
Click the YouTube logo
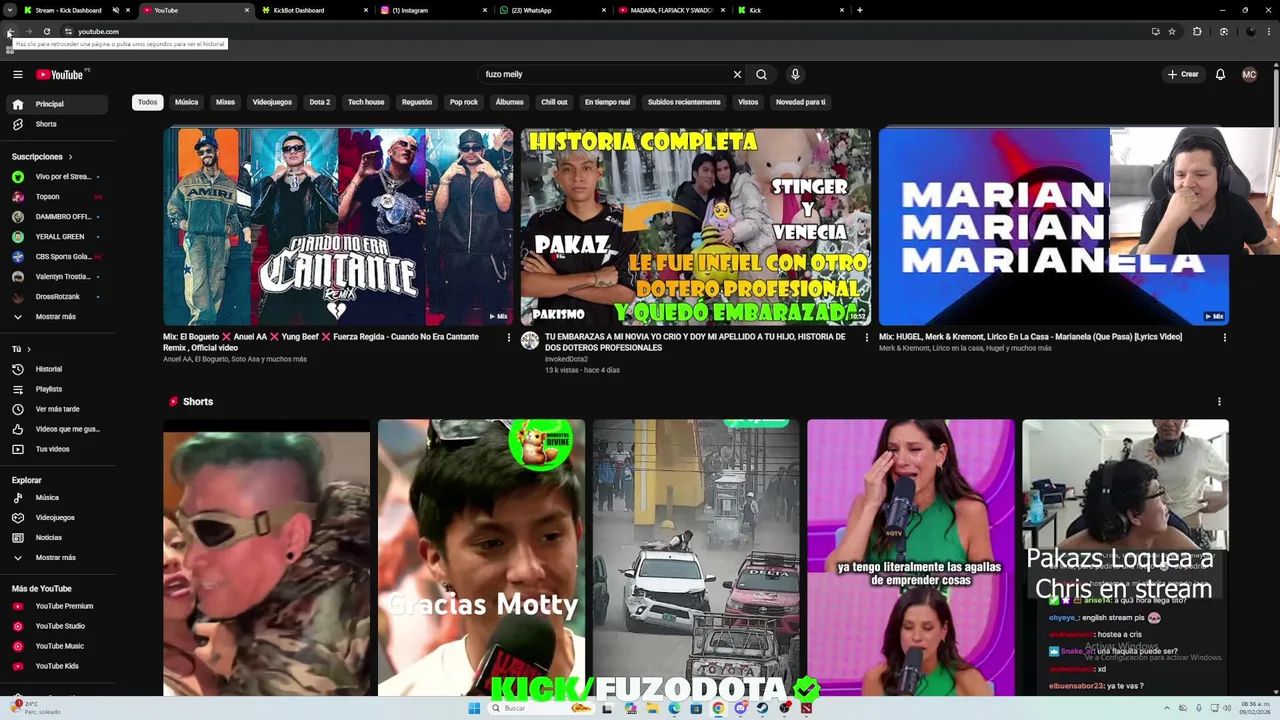[x=62, y=74]
